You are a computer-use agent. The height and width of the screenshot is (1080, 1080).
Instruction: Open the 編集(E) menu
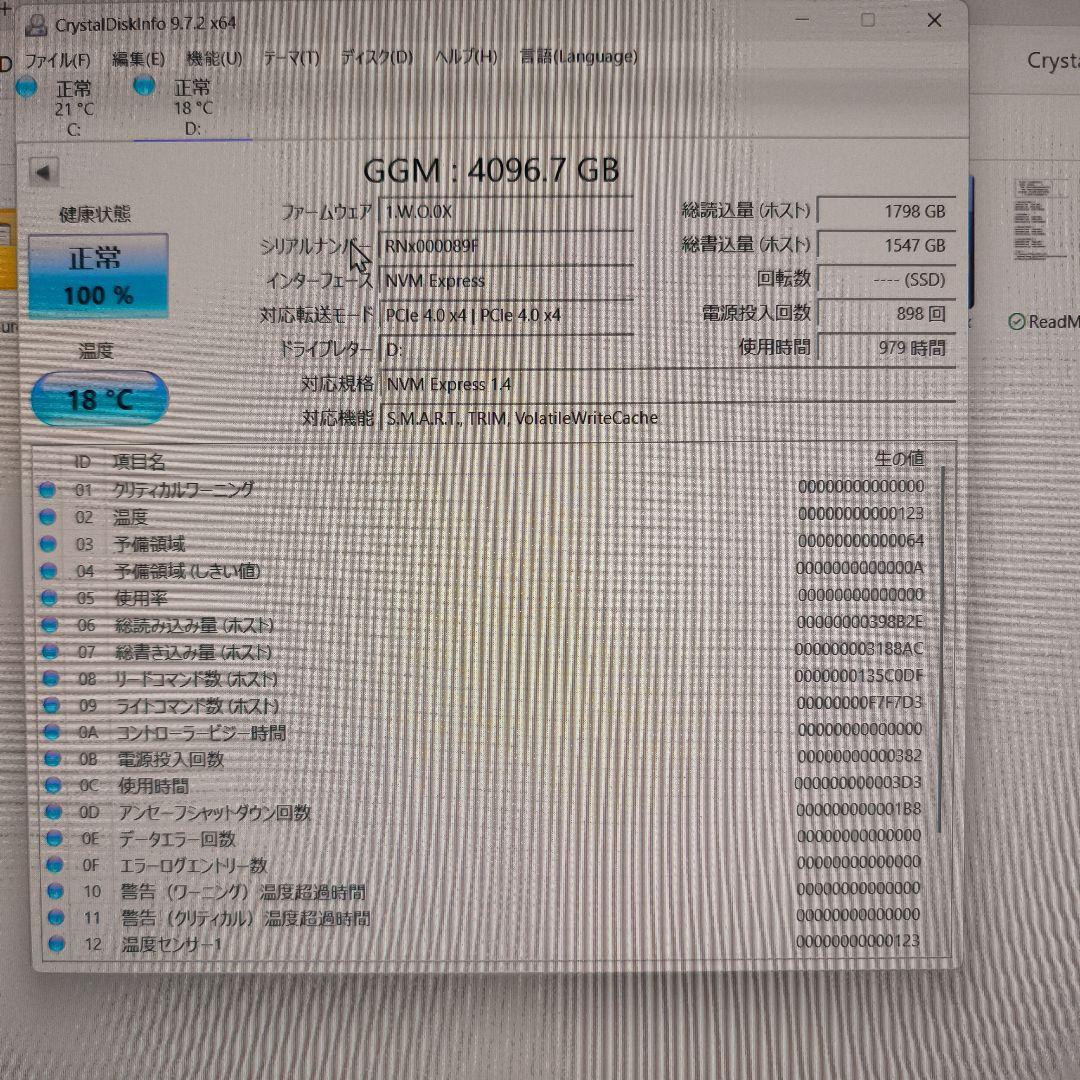tap(138, 59)
